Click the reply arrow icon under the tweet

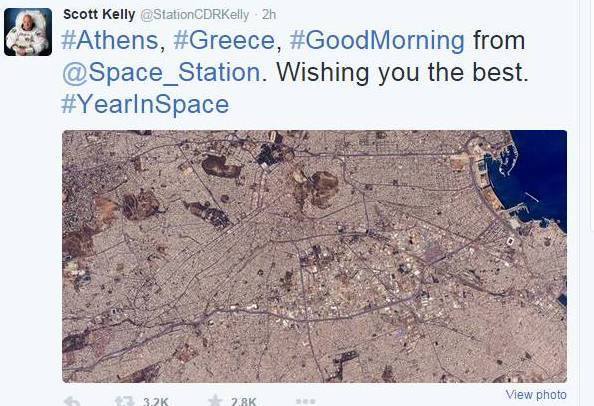point(71,401)
